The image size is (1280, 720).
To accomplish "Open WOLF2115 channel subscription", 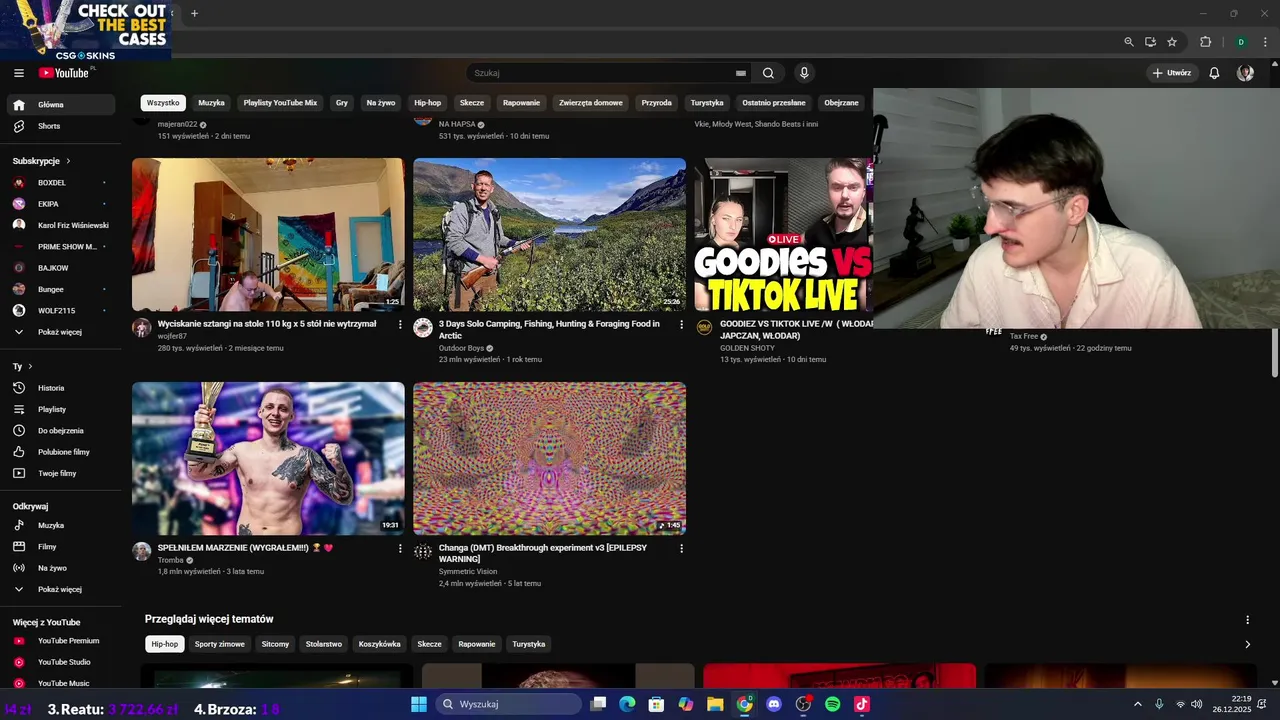I will 61,311.
